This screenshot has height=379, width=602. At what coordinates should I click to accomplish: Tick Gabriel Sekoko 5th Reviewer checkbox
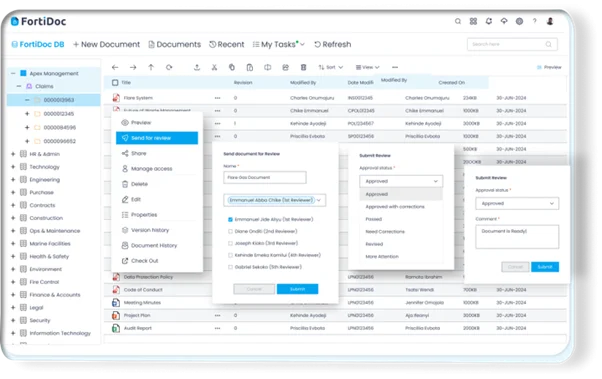pyautogui.click(x=230, y=267)
